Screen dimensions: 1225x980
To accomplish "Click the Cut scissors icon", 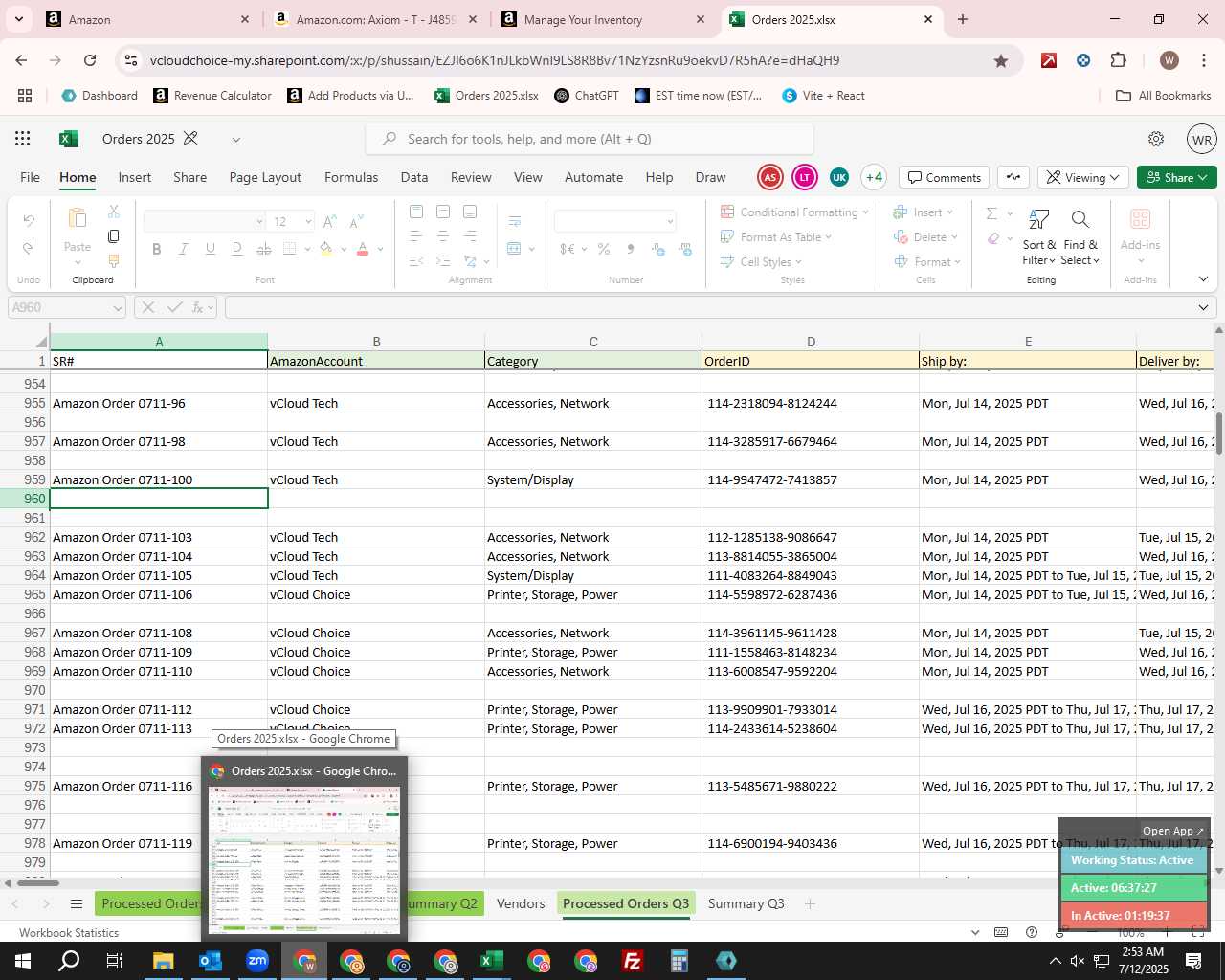I will [x=114, y=212].
